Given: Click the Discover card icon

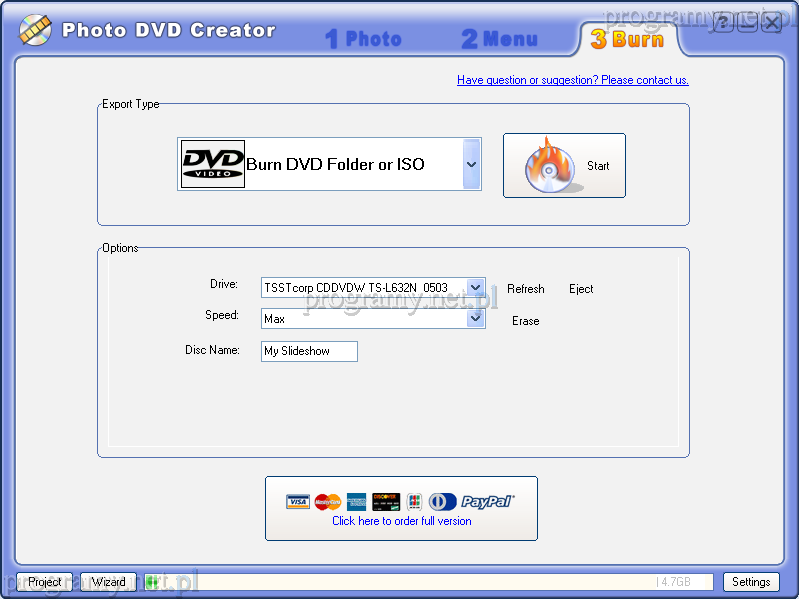Looking at the screenshot, I should 386,502.
